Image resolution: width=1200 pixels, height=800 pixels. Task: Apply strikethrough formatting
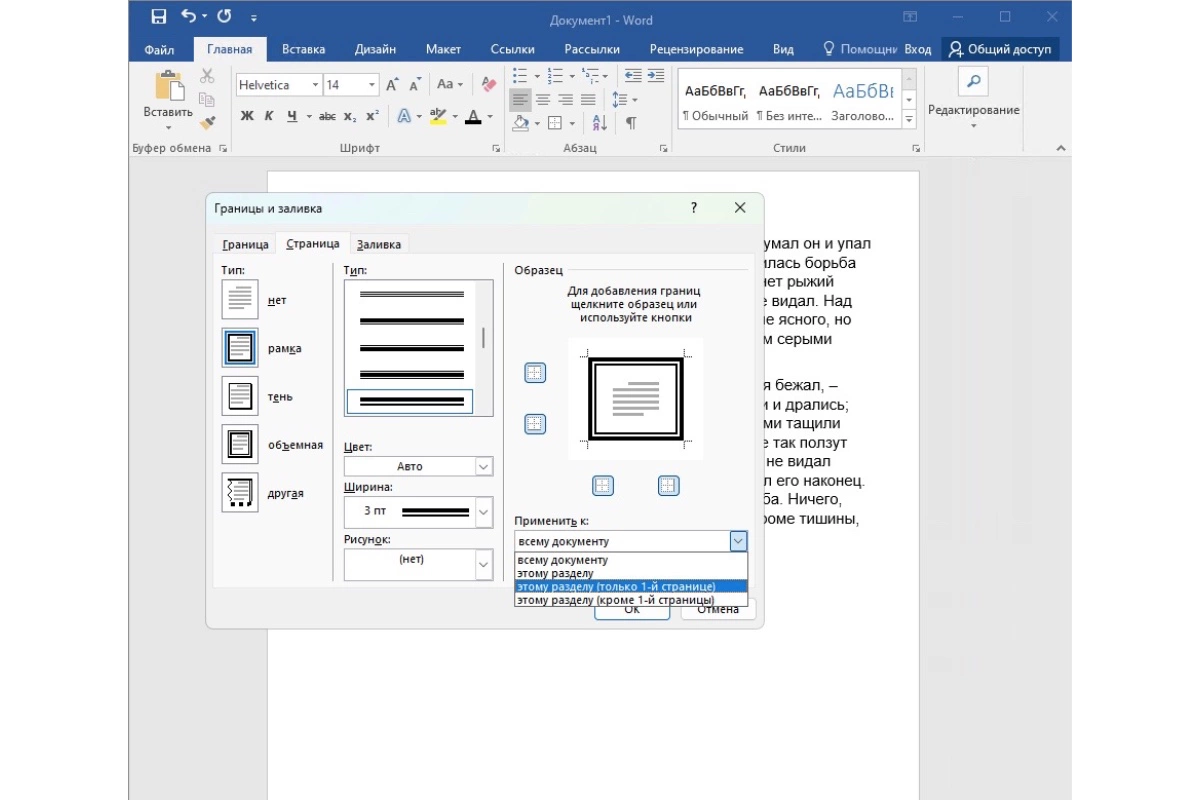click(328, 116)
